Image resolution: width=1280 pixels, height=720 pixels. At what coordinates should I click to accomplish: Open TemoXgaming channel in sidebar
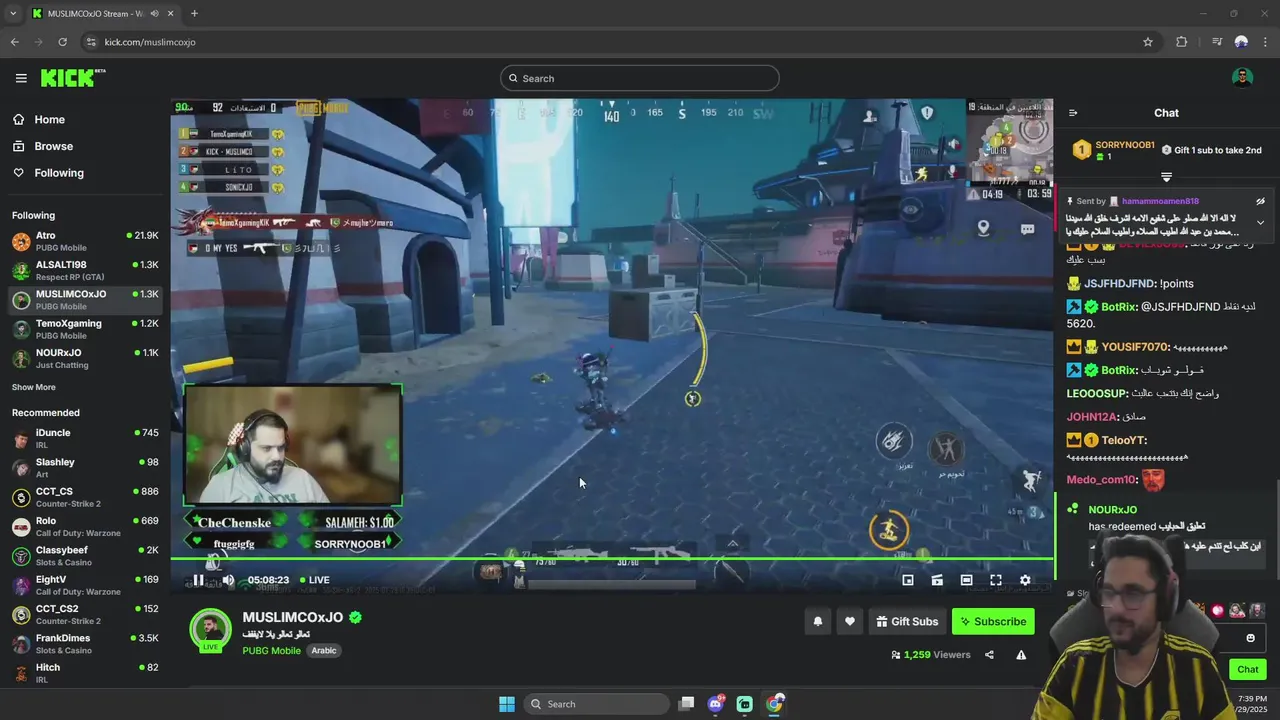[85, 329]
